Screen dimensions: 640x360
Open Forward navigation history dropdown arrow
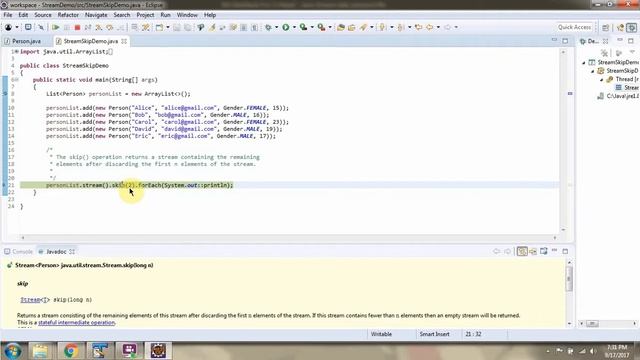pyautogui.click(x=456, y=27)
